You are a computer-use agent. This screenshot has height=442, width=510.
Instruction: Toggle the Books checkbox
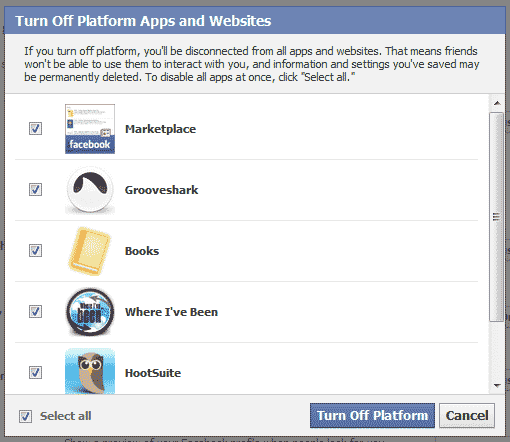35,250
